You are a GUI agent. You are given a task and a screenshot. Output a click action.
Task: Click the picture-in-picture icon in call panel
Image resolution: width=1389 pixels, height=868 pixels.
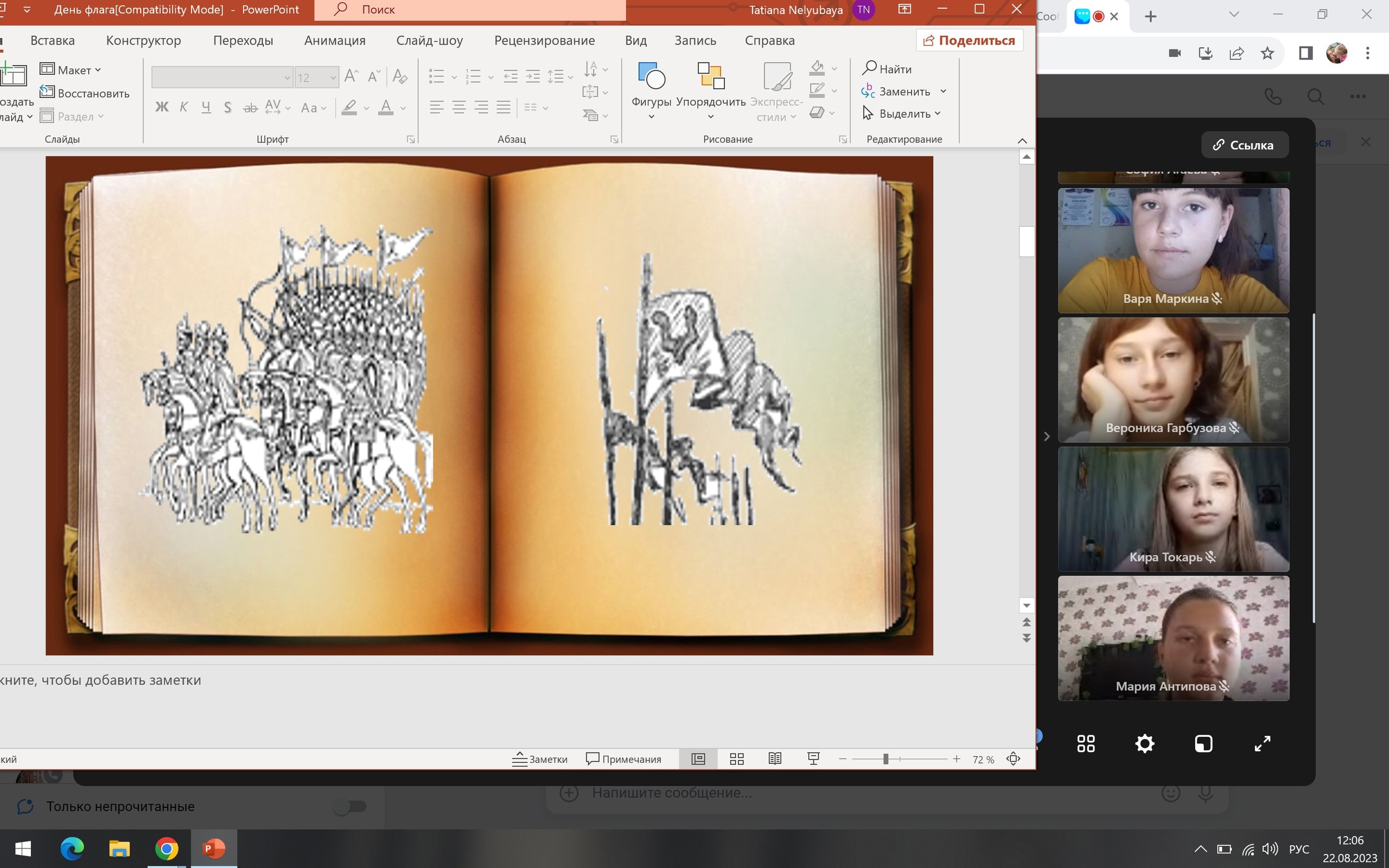pyautogui.click(x=1203, y=743)
